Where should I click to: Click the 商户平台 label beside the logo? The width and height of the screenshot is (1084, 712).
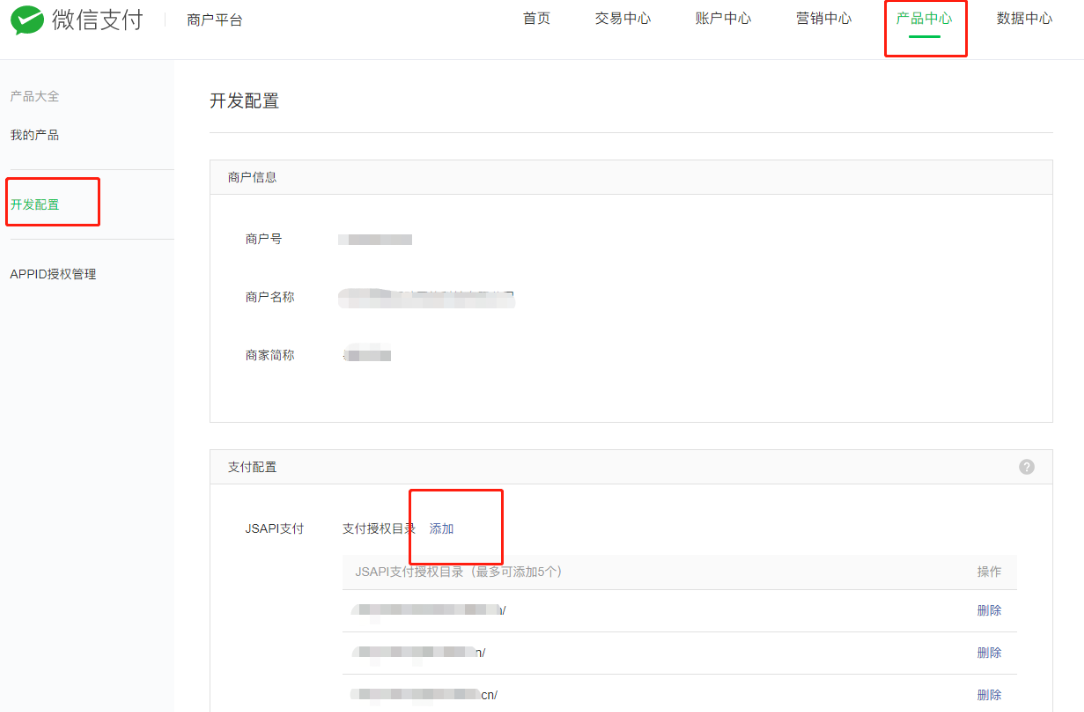coord(214,20)
